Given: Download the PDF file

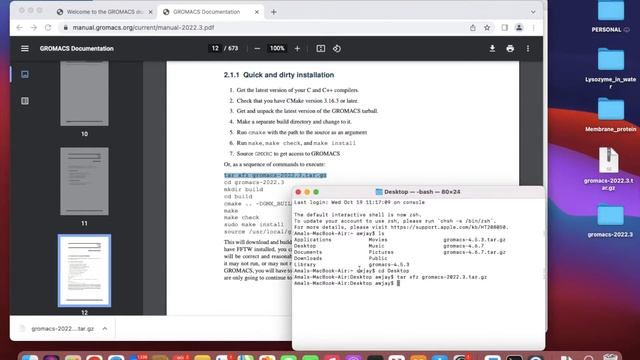Looking at the screenshot, I should tap(492, 49).
